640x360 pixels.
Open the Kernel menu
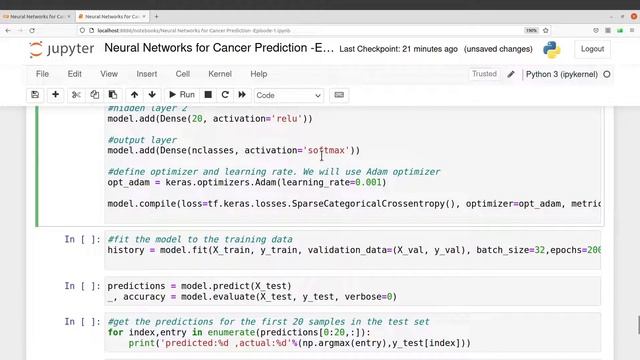point(220,74)
